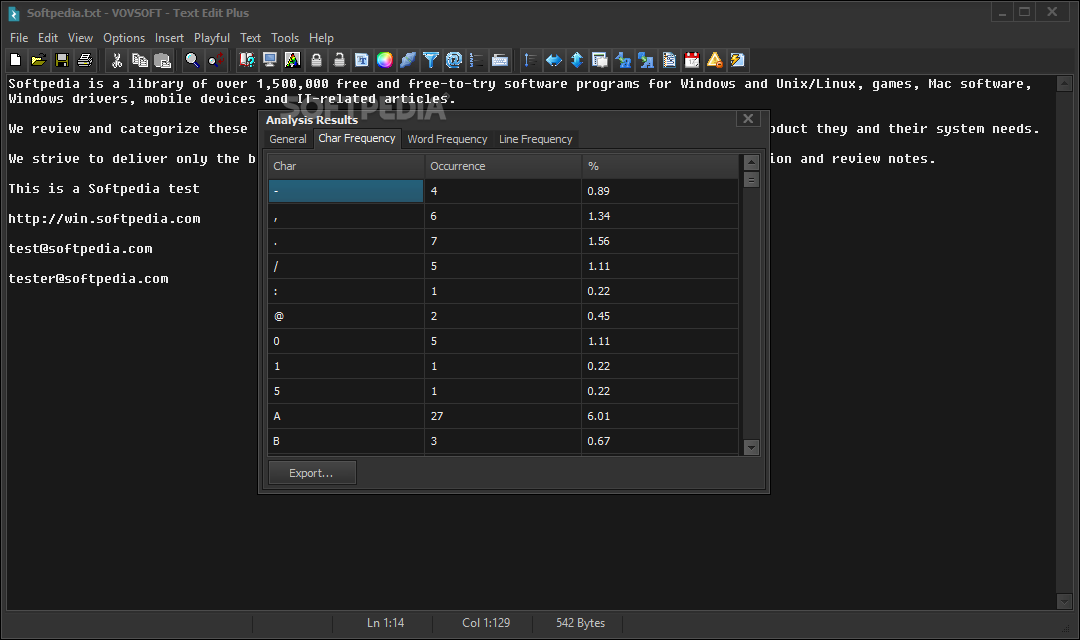Switch to the Line Frequency tab
This screenshot has height=640, width=1080.
pyautogui.click(x=535, y=139)
